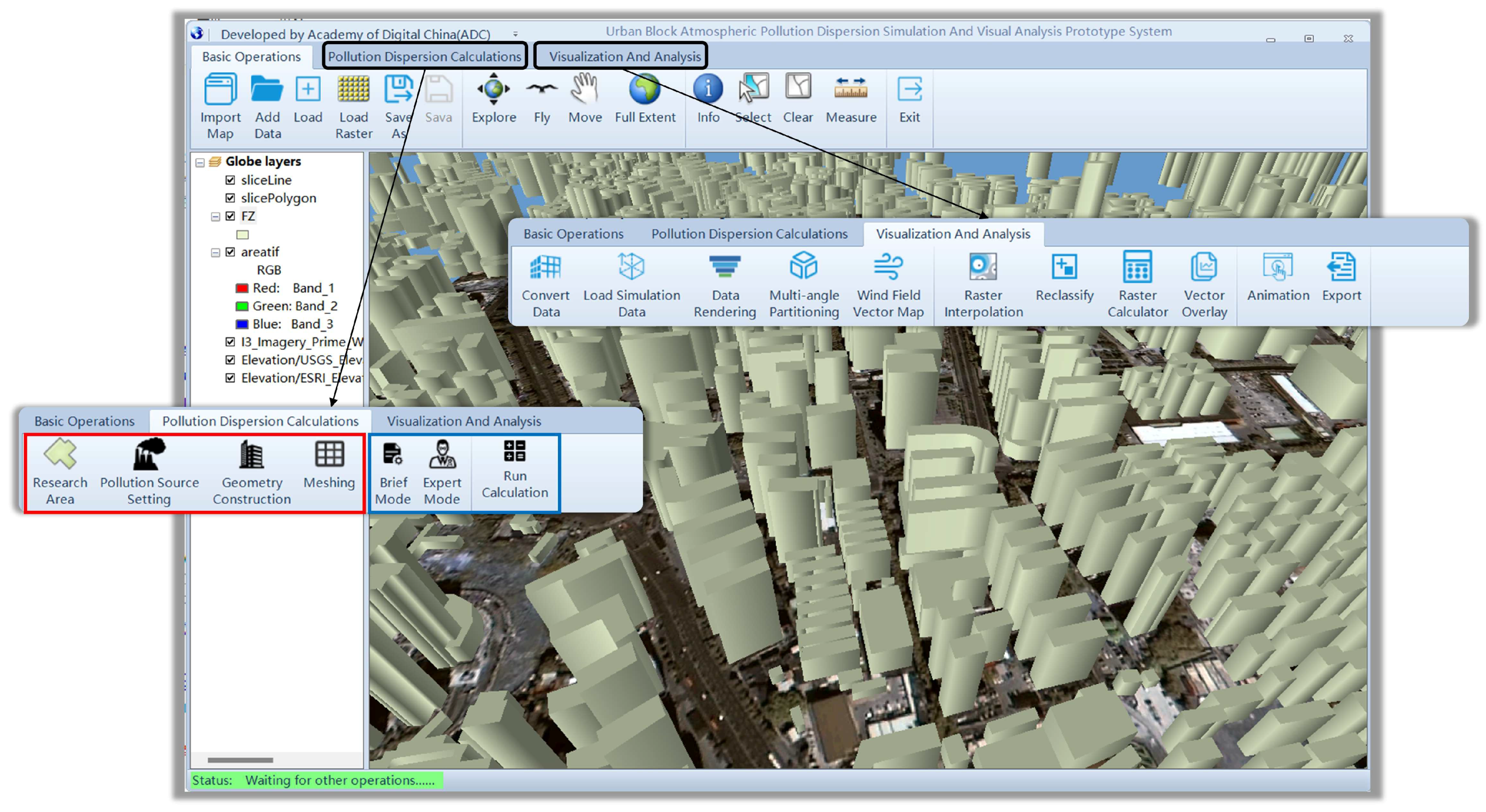Viewport: 1486px width, 812px height.
Task: Open the Visualization And Analysis tab
Action: 624,56
